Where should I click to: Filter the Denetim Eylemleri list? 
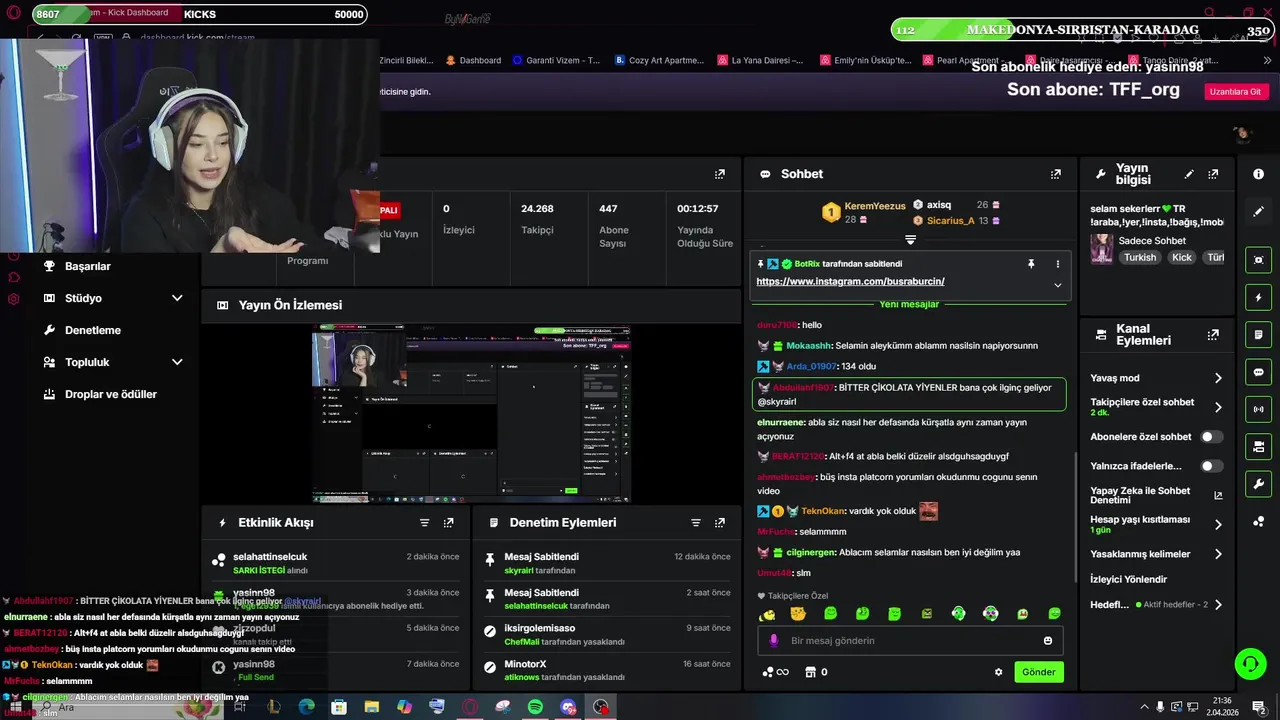pos(696,523)
